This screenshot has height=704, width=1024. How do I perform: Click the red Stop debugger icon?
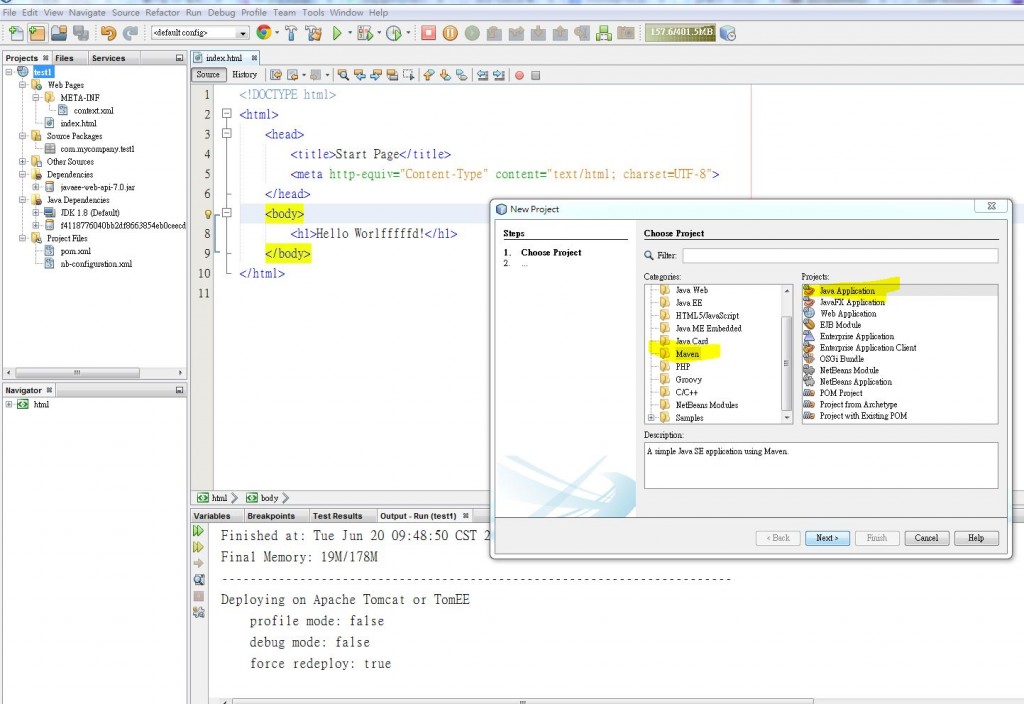pos(428,33)
